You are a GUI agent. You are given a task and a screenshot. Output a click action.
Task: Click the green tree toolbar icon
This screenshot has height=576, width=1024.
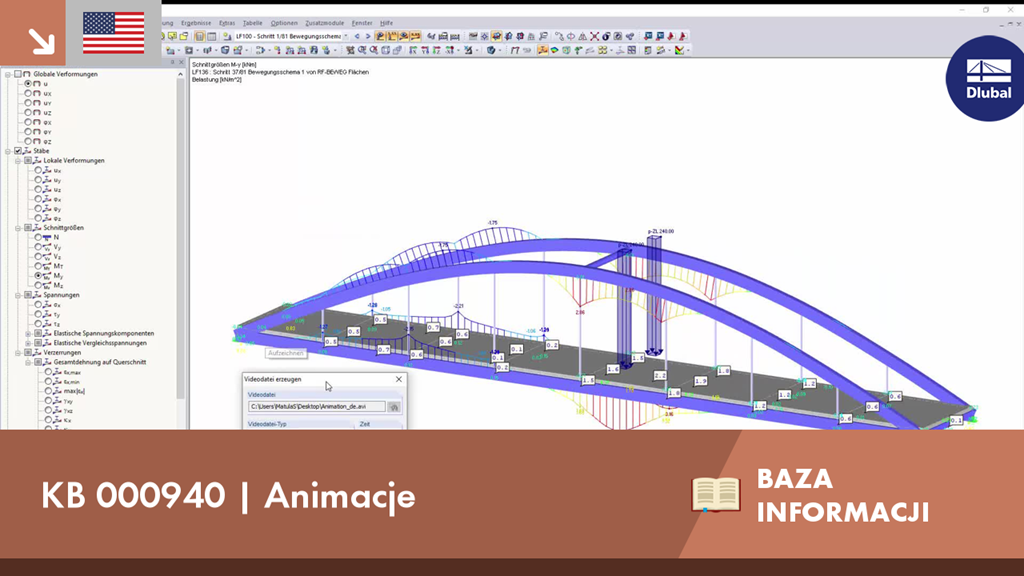click(x=578, y=50)
